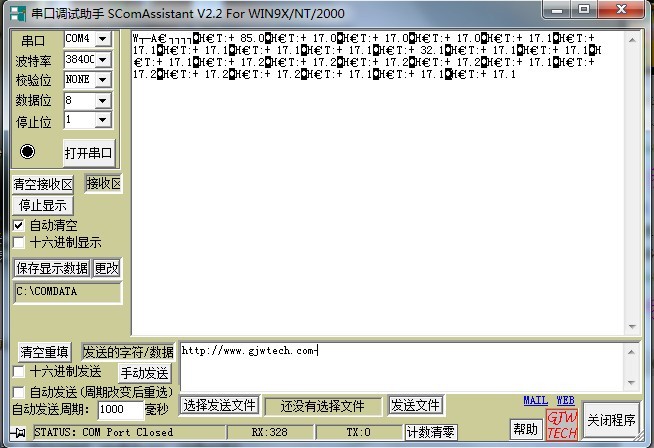
Task: Open the 停止位 stop bits dropdown
Action: pyautogui.click(x=103, y=120)
